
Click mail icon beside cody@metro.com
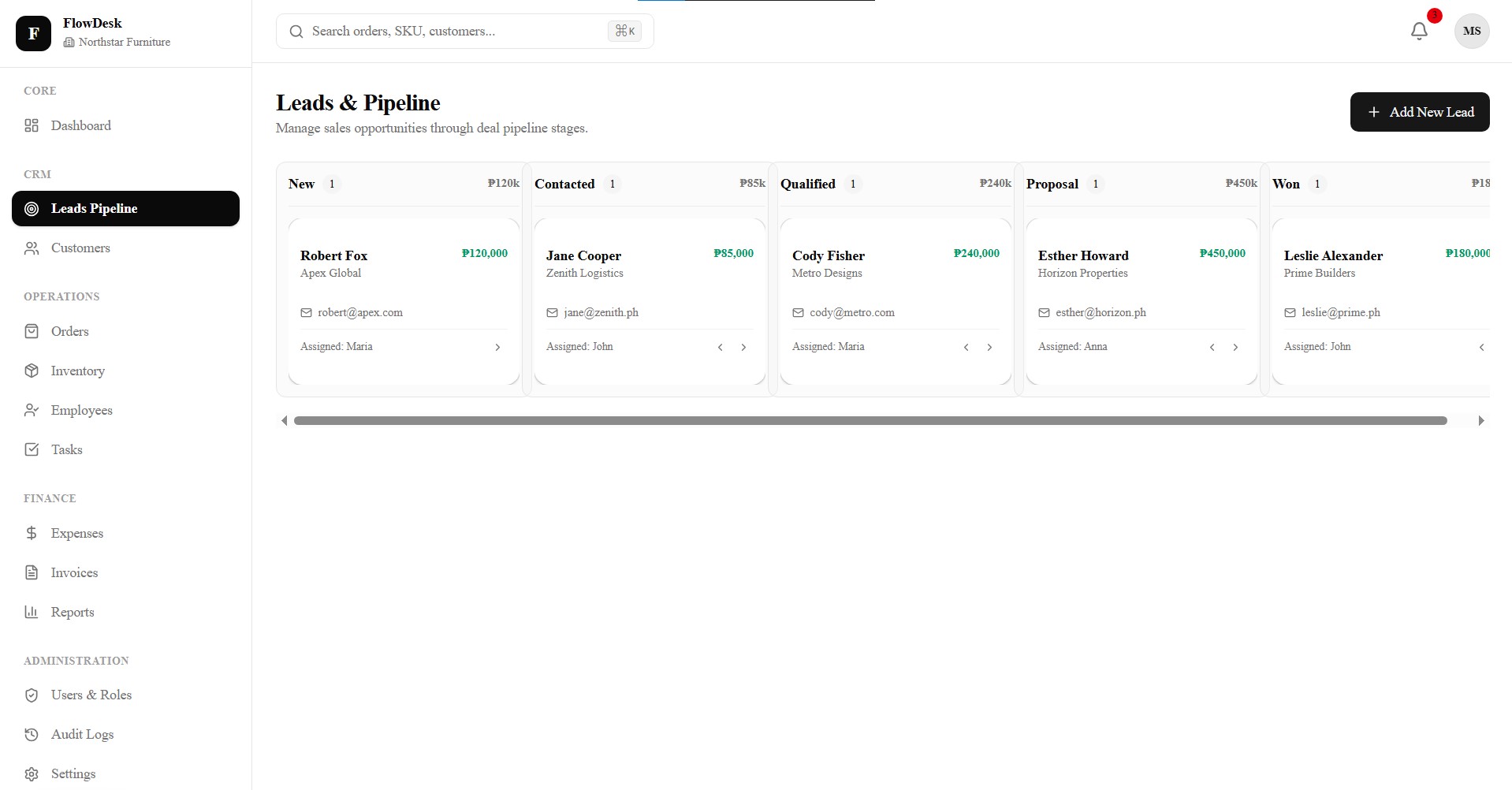coord(798,313)
